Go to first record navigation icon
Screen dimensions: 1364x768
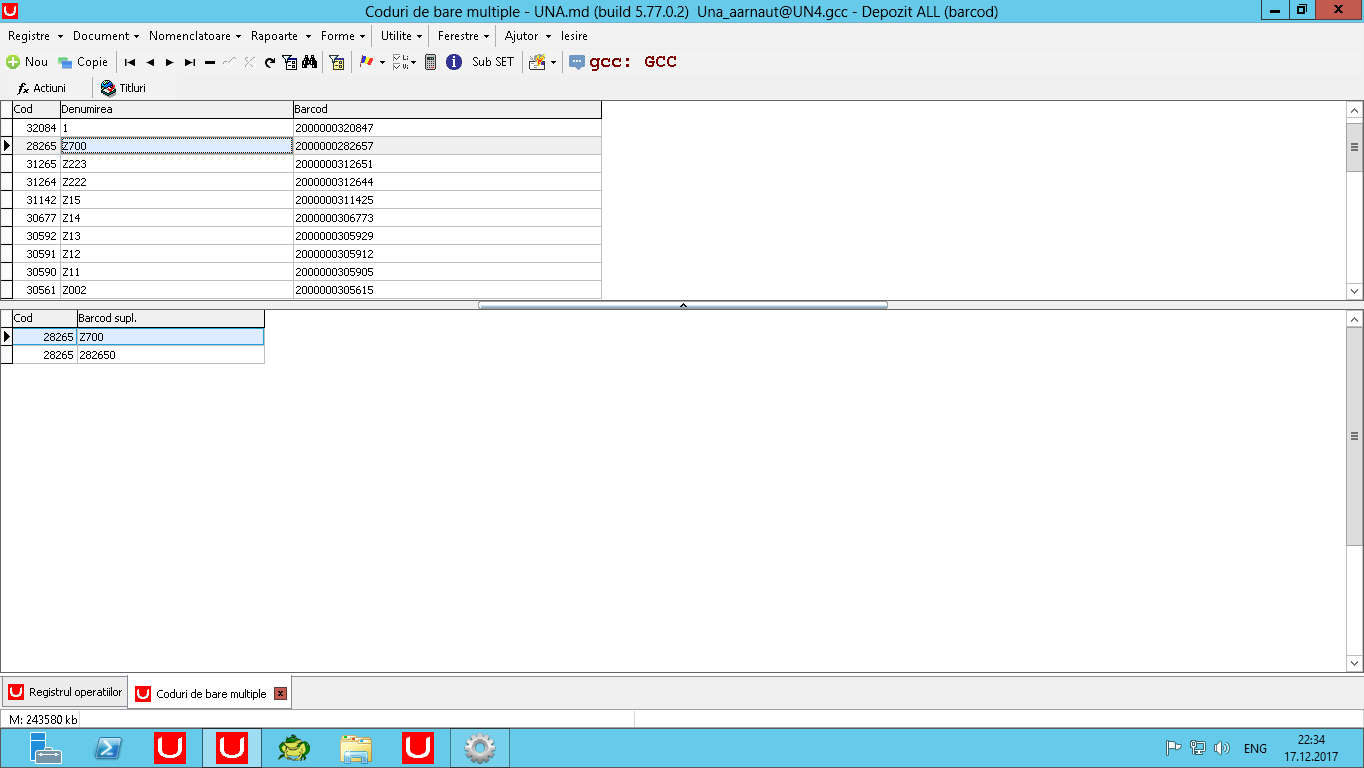click(x=130, y=62)
